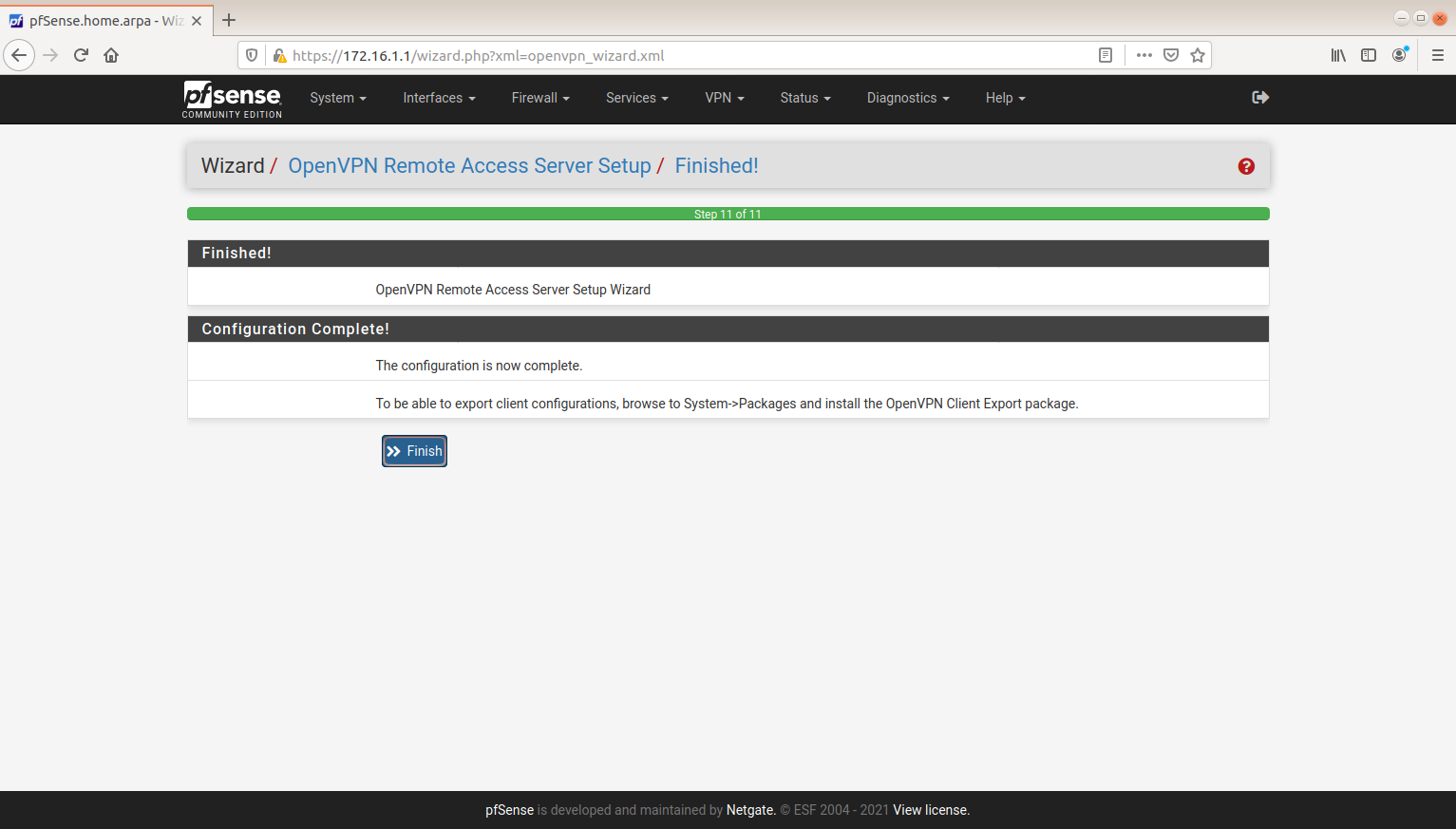Click the logout icon in navbar
Viewport: 1456px width, 829px height.
(1260, 97)
